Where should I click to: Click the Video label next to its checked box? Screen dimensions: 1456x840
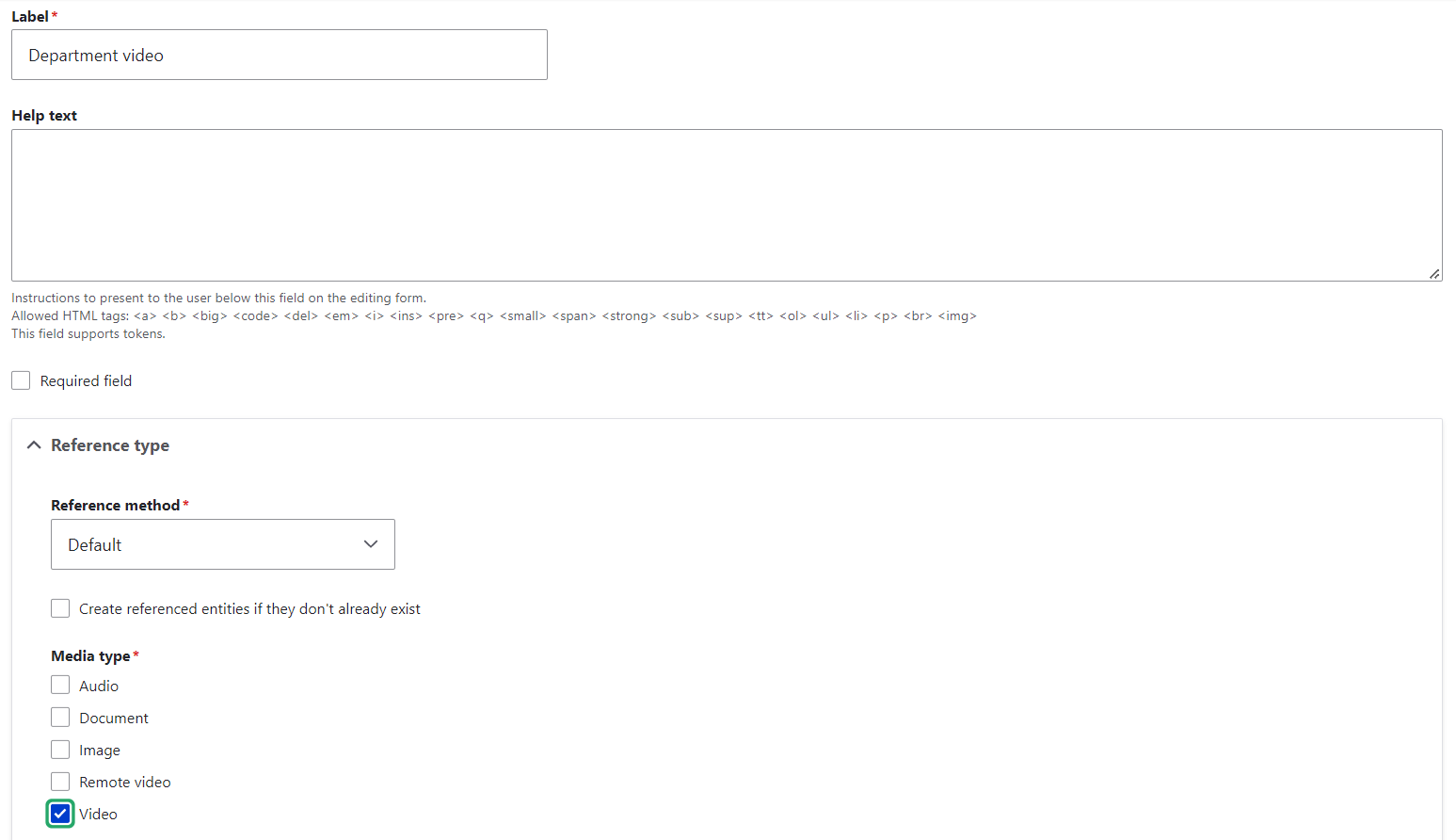tap(98, 813)
